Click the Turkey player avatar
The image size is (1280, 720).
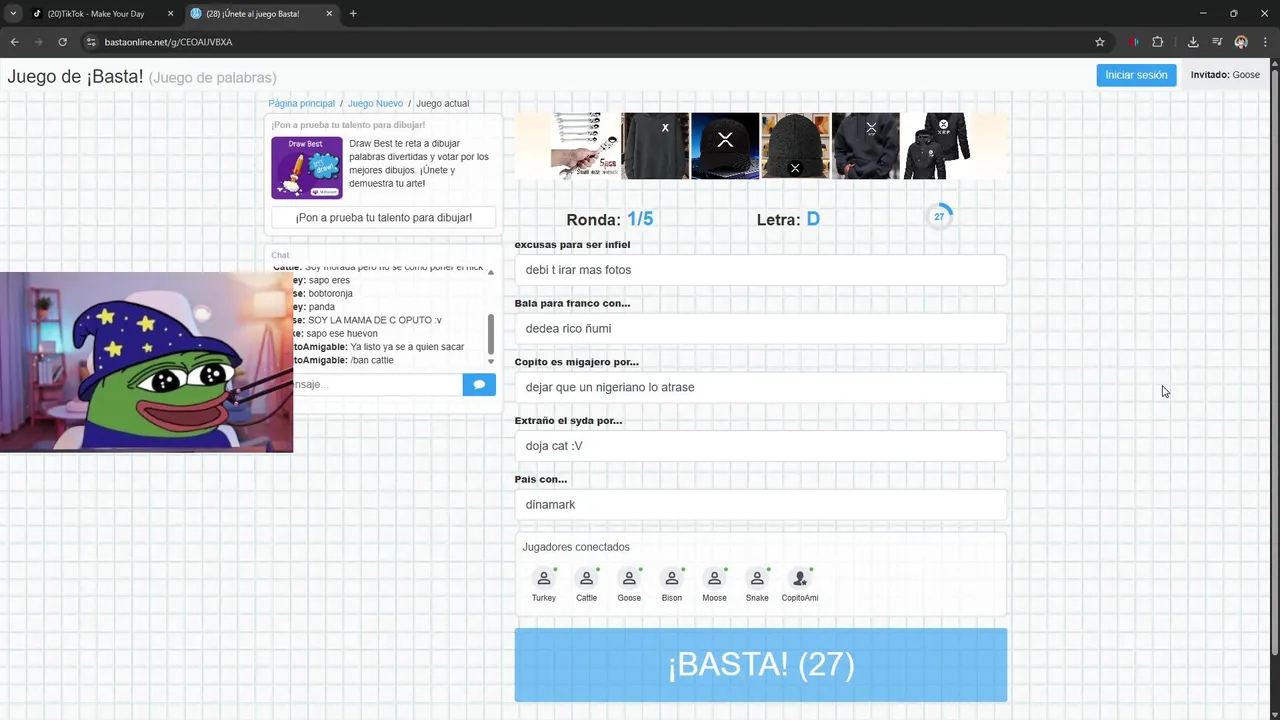pyautogui.click(x=544, y=579)
